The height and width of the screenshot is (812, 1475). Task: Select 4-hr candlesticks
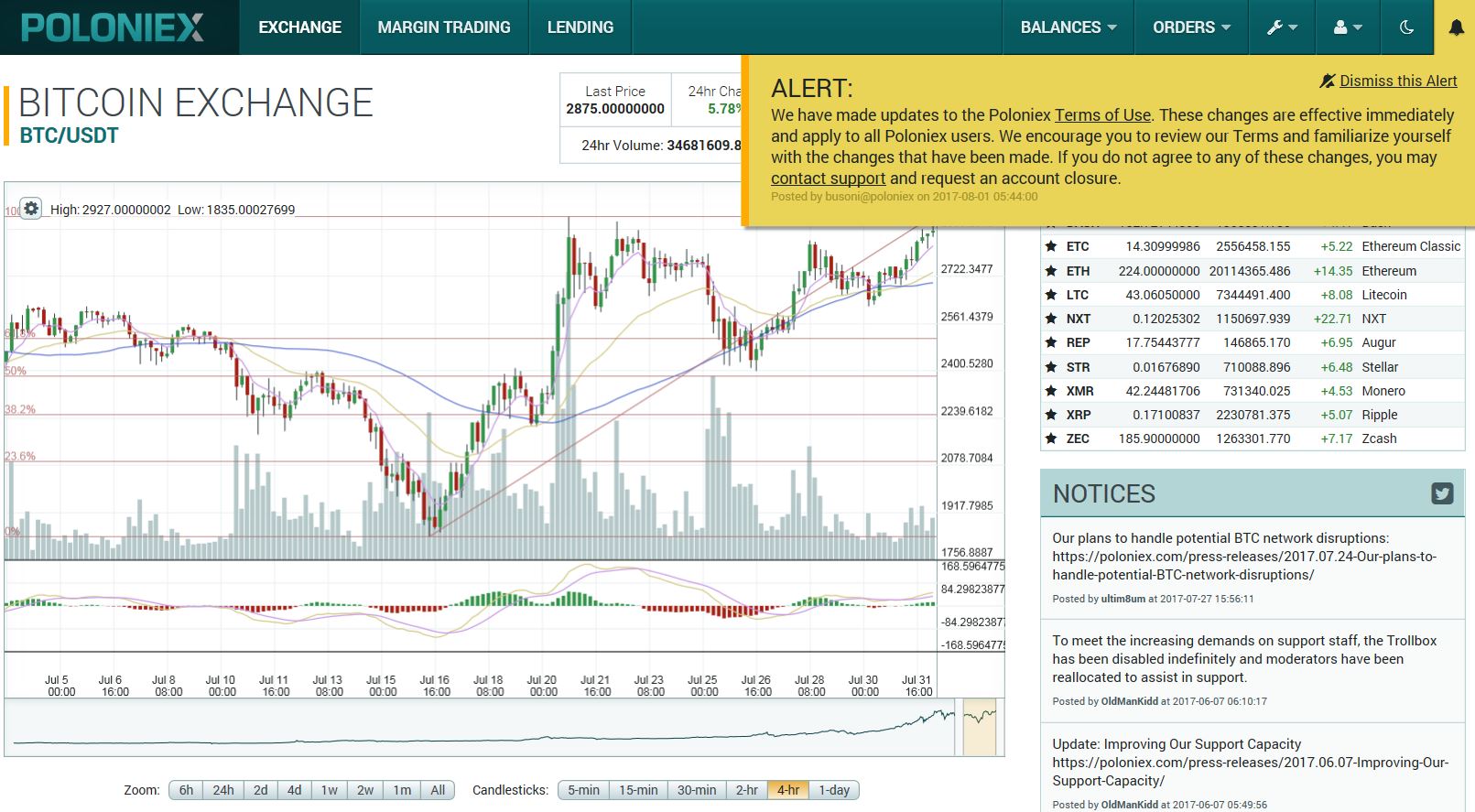(788, 790)
